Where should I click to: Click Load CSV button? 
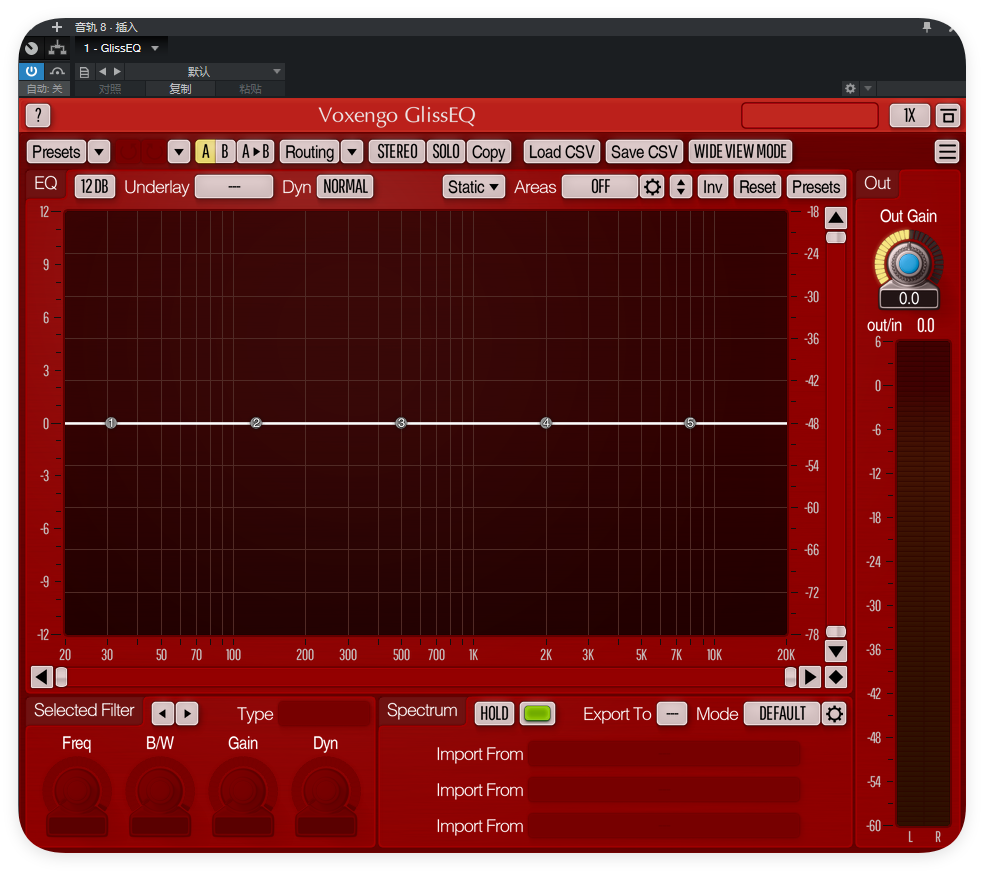click(561, 152)
